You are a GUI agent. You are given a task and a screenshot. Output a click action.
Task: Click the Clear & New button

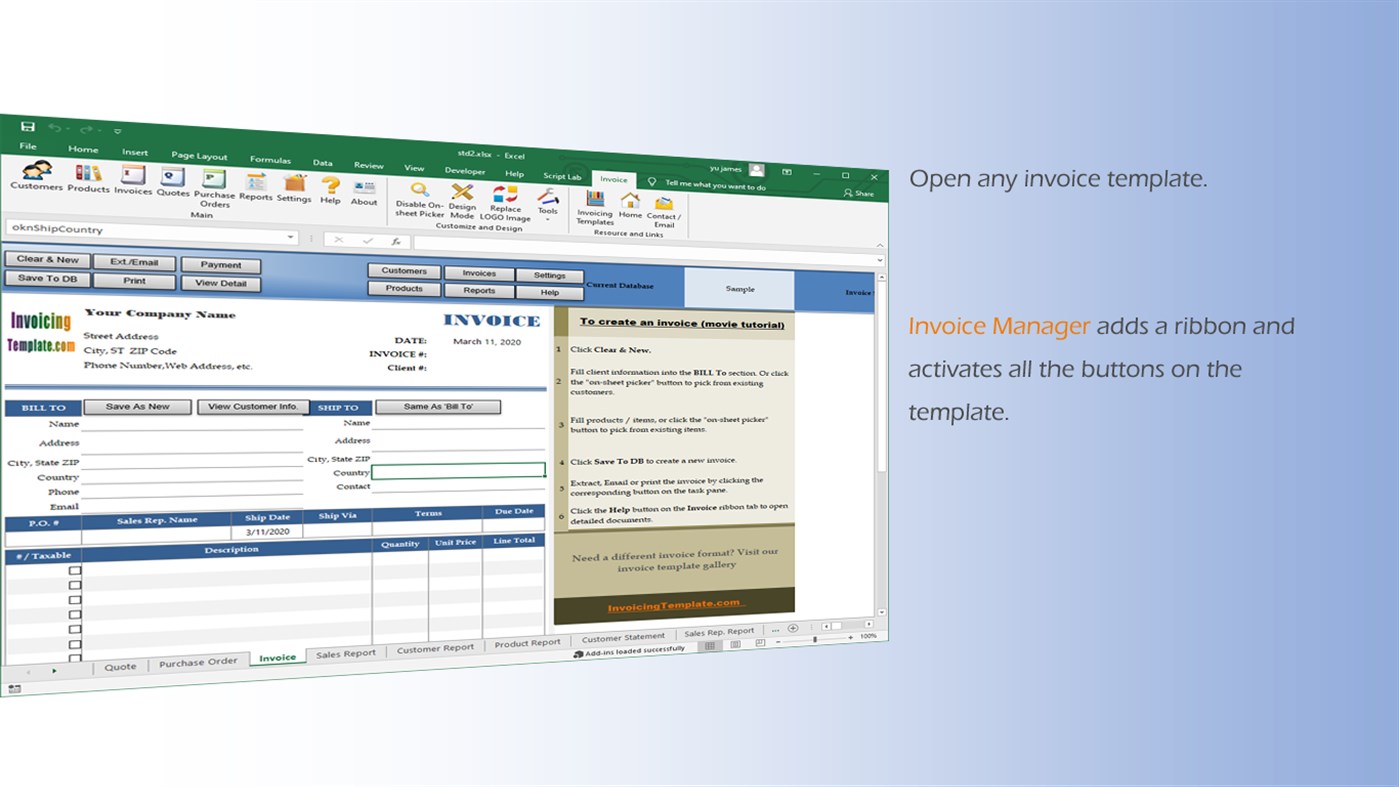(x=46, y=260)
